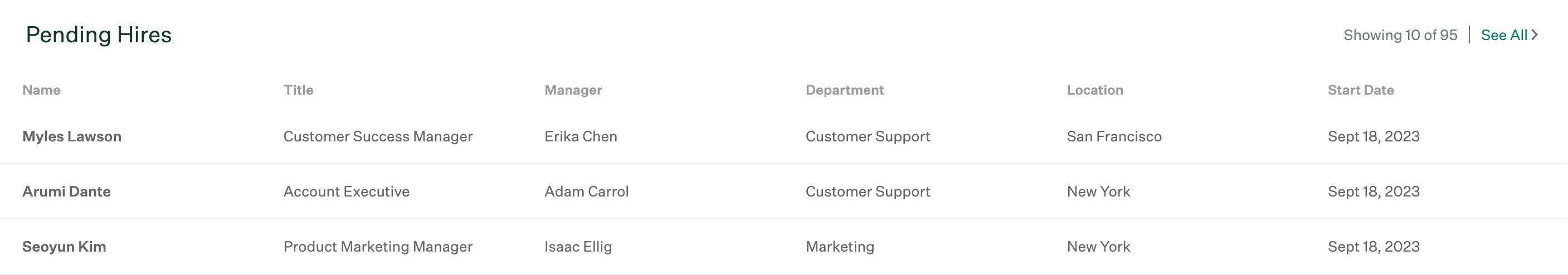Select the Marketing department cell

pyautogui.click(x=840, y=247)
